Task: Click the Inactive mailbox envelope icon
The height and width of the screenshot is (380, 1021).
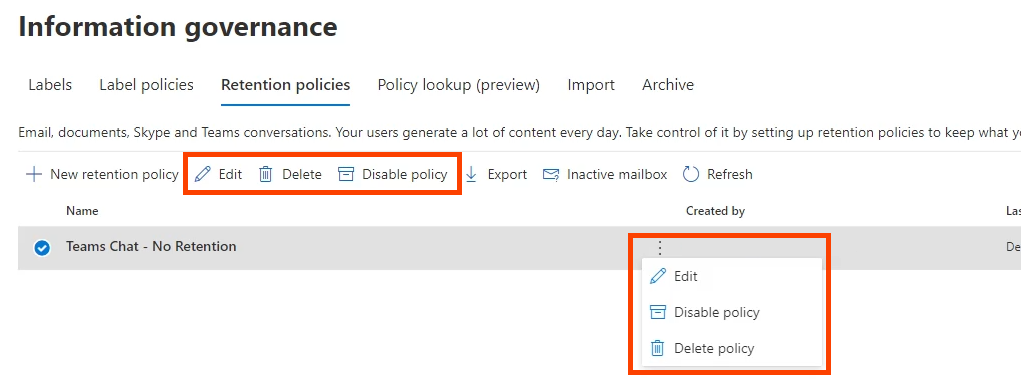Action: tap(551, 174)
